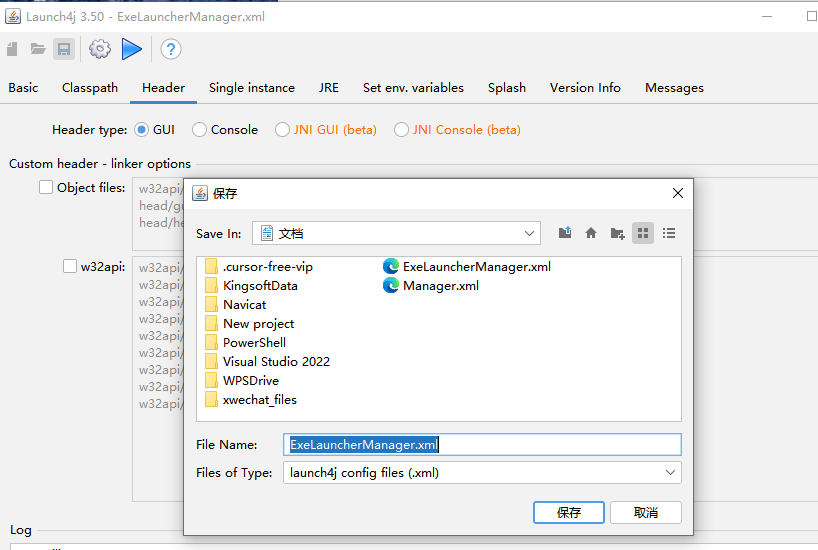Screen dimensions: 818x550
Task: Switch to the Basic tab
Action: [x=23, y=88]
